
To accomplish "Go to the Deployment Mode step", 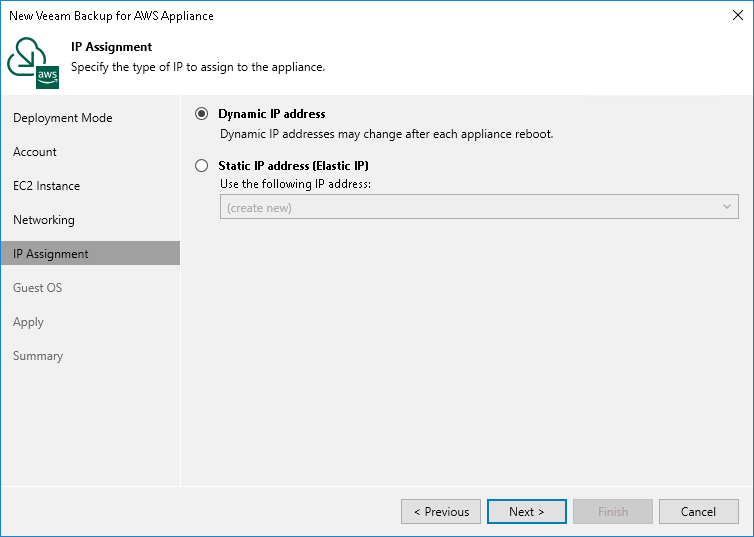I will (x=63, y=118).
